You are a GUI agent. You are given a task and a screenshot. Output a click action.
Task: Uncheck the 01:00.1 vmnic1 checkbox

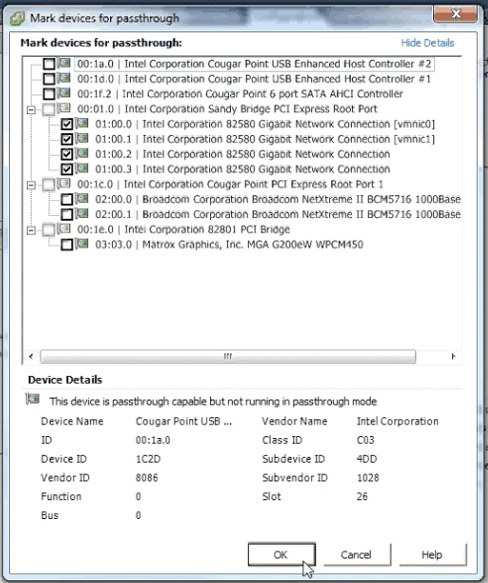(x=67, y=139)
